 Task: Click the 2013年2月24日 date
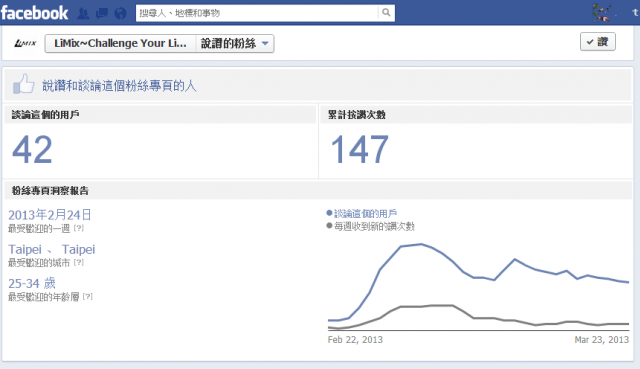click(x=50, y=215)
